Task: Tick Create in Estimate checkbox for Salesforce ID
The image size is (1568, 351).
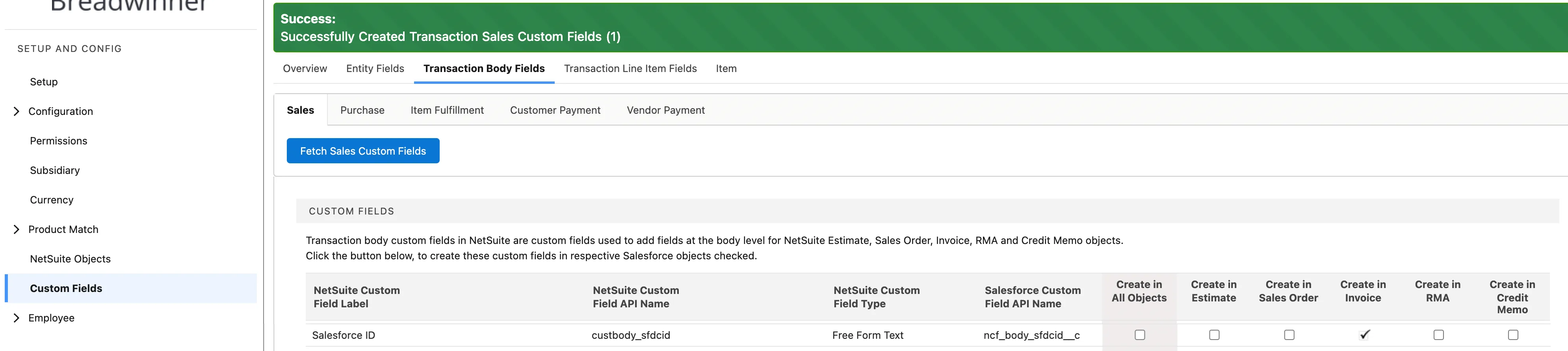Action: tap(1214, 334)
